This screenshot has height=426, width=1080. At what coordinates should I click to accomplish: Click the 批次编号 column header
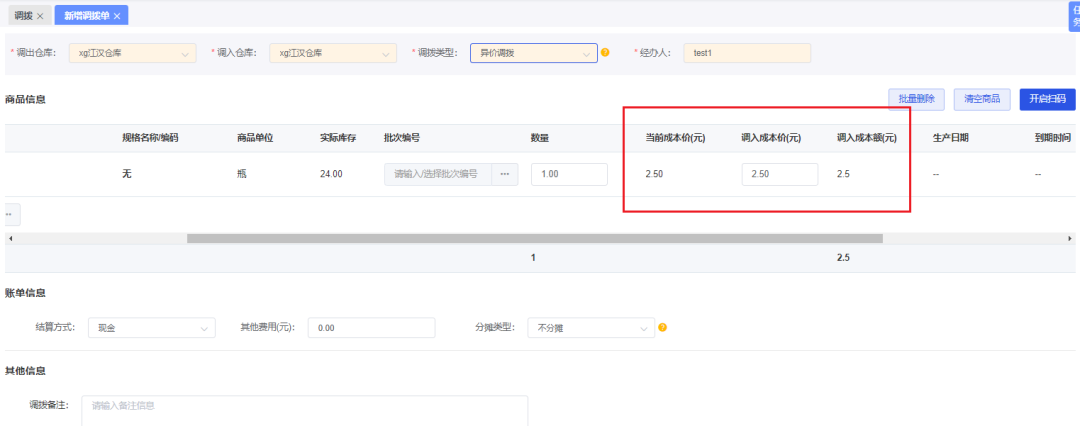402,138
